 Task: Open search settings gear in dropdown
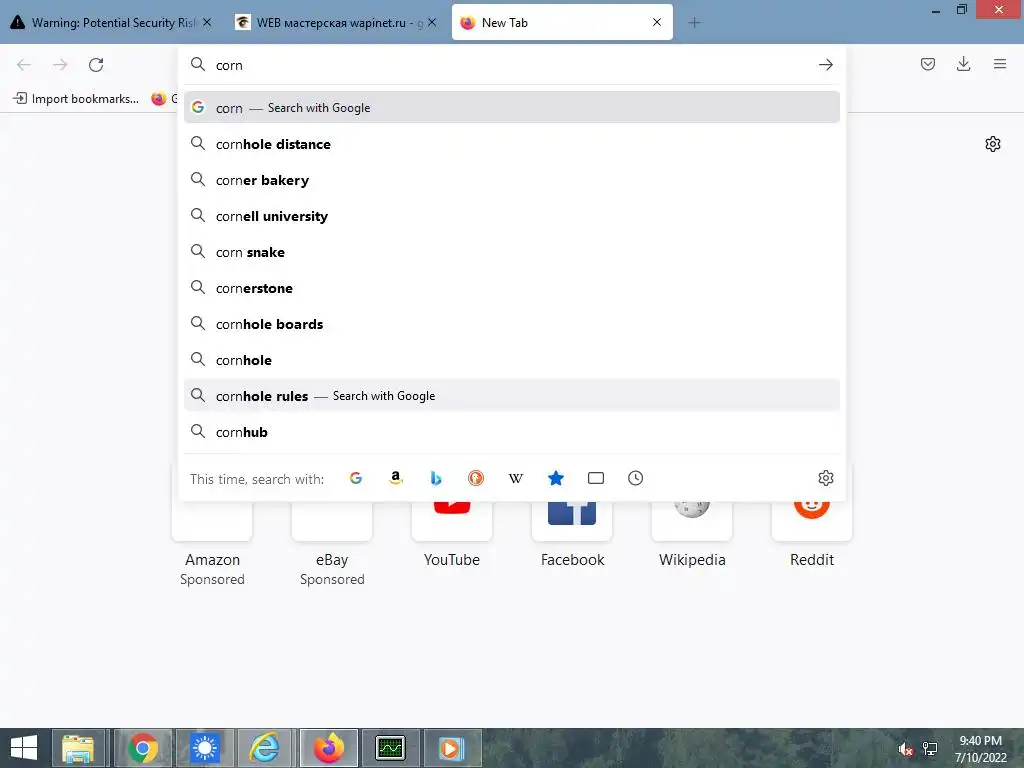(825, 478)
